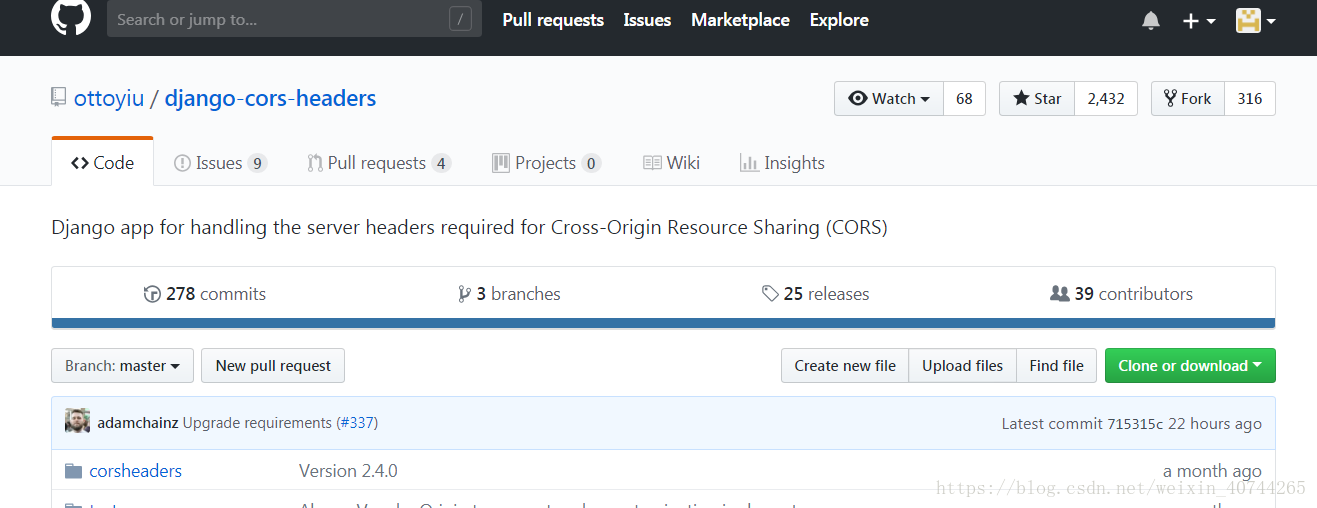Go to Issues in top navigation
Image resolution: width=1317 pixels, height=508 pixels.
[647, 20]
